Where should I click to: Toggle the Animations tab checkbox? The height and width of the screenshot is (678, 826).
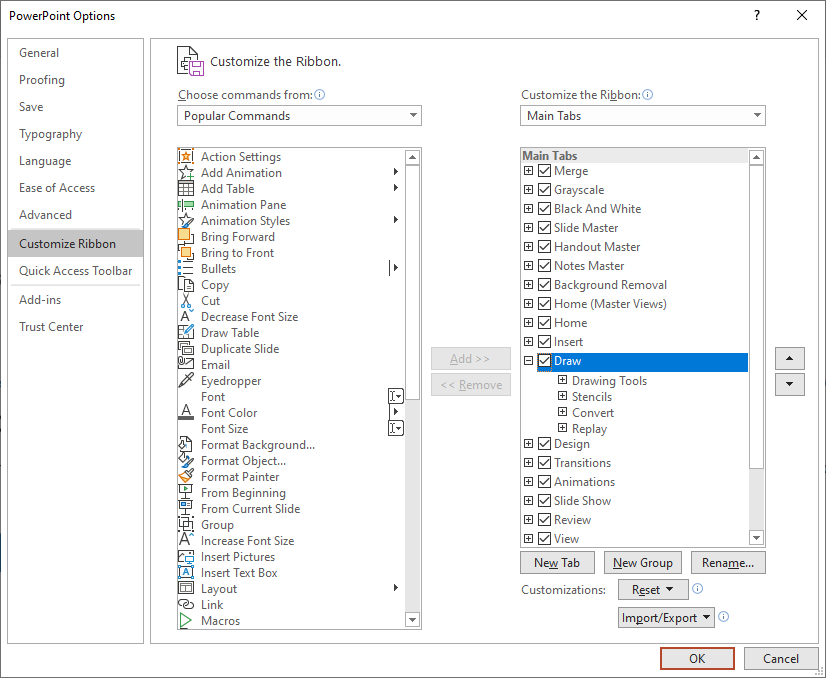coord(545,482)
